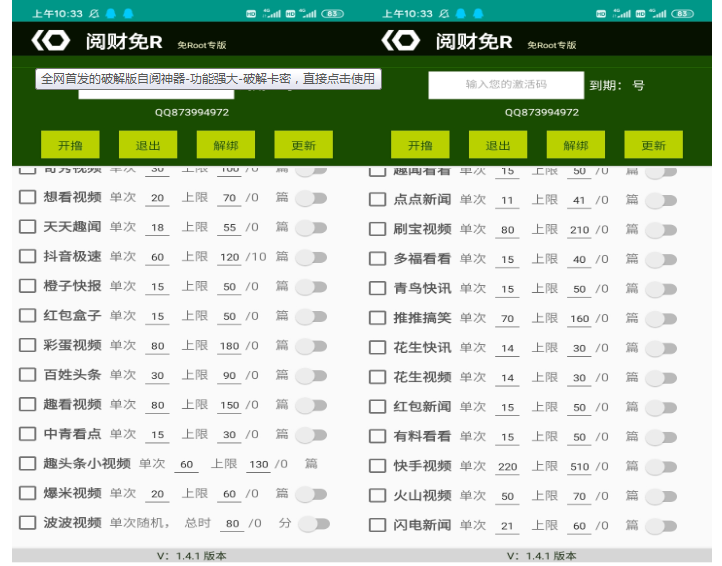This screenshot has width=722, height=566.
Task: Switch on the 趣看视频 toggle
Action: (311, 405)
